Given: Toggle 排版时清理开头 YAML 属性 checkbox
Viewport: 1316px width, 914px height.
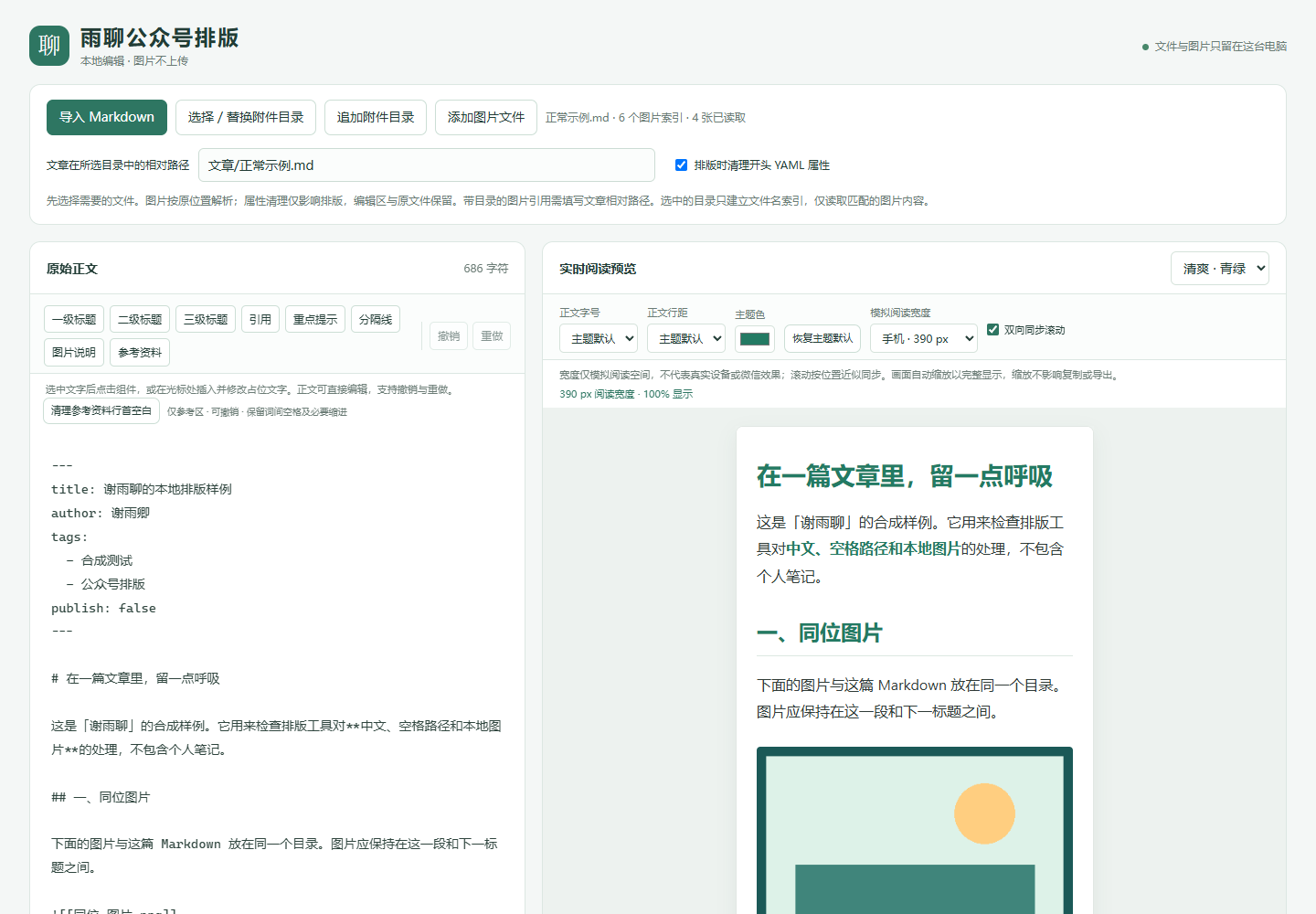Looking at the screenshot, I should 681,165.
